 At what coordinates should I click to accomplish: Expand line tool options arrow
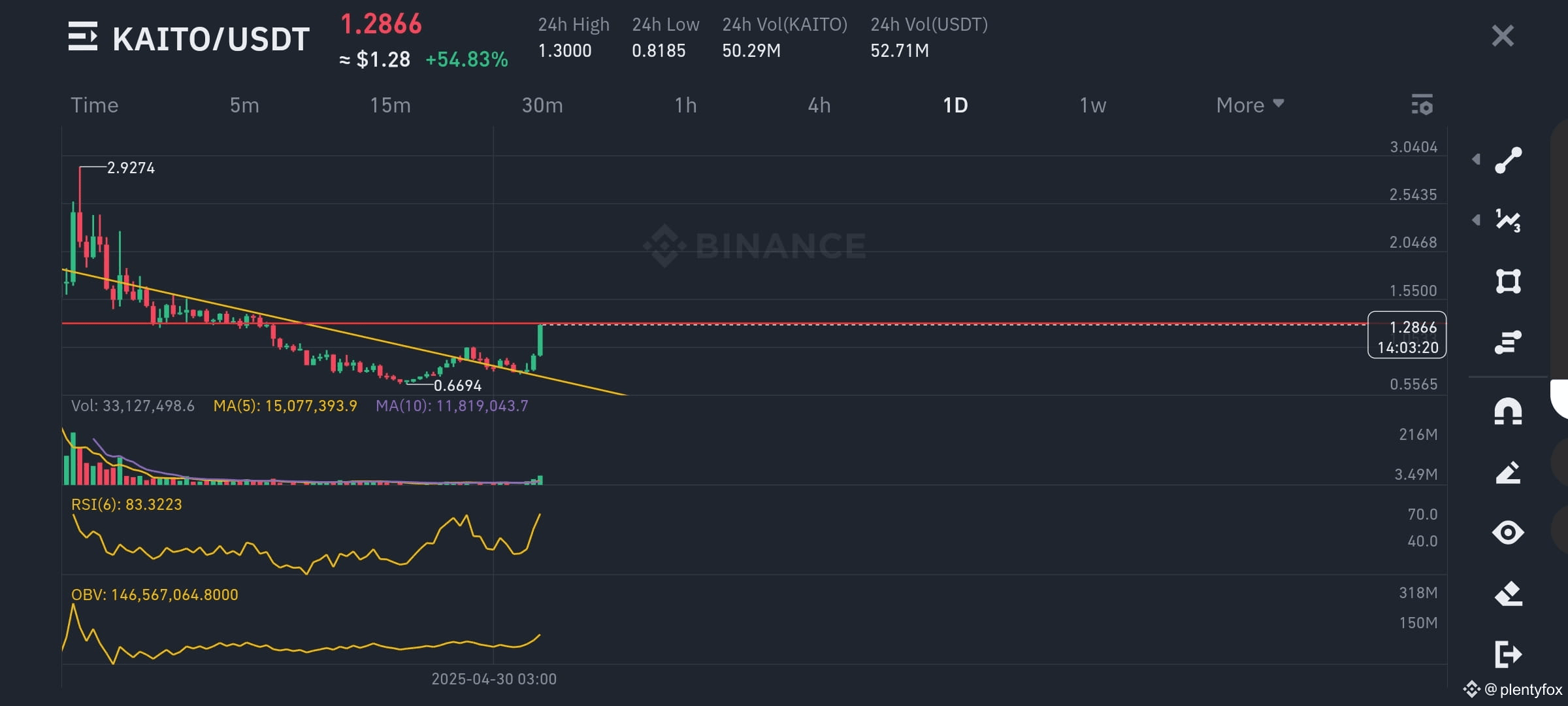pyautogui.click(x=1476, y=160)
